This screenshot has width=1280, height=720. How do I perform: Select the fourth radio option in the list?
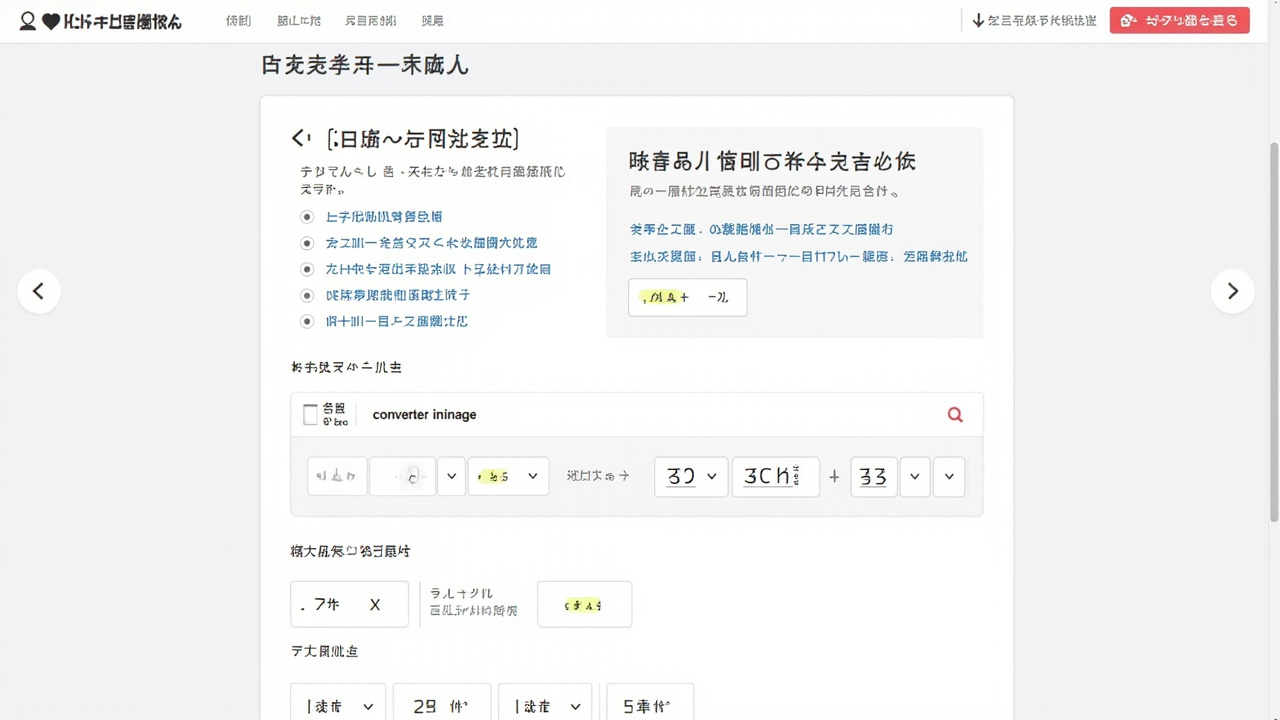tap(307, 295)
